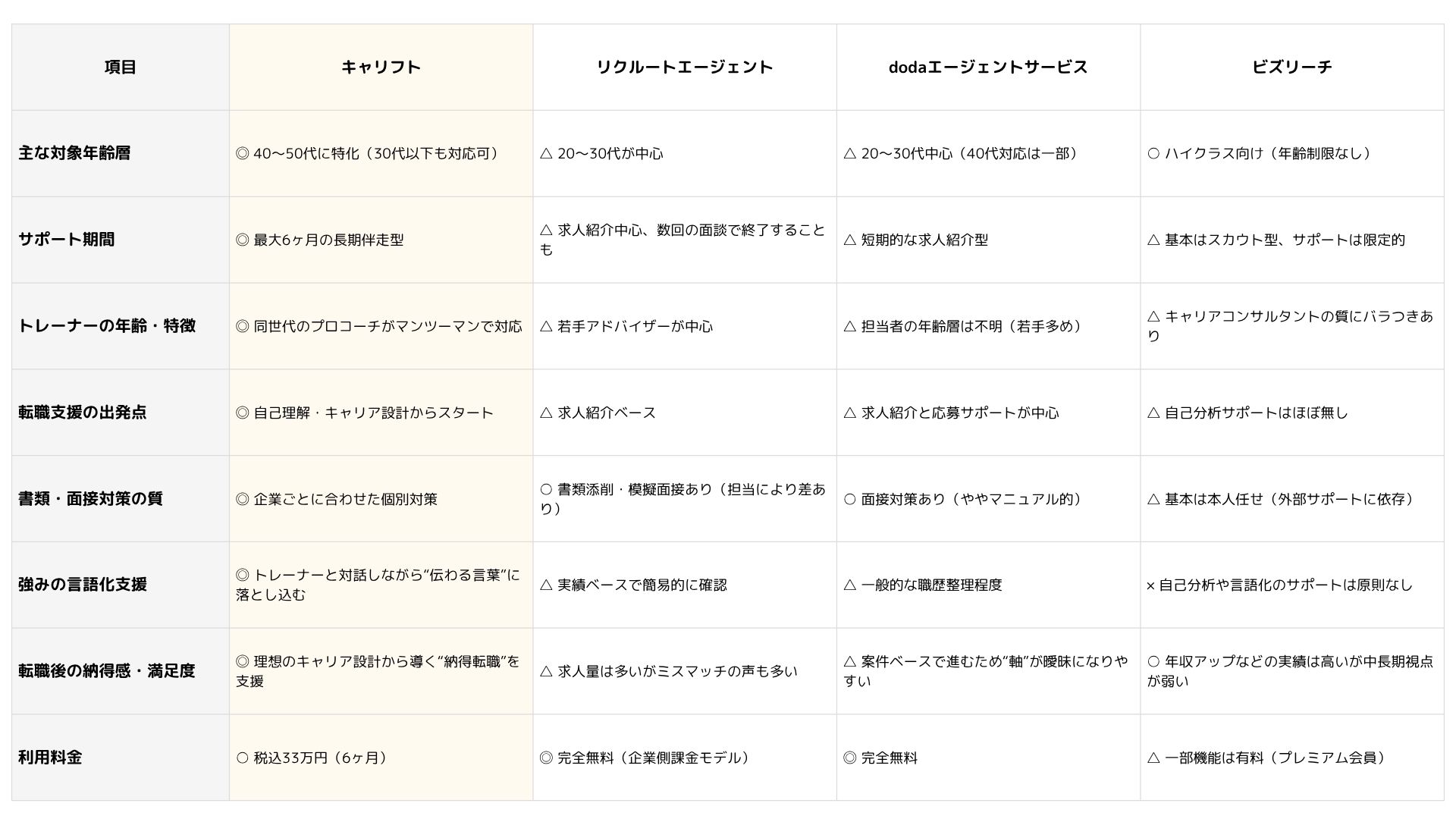Click the 利用料金 row label

(121, 758)
